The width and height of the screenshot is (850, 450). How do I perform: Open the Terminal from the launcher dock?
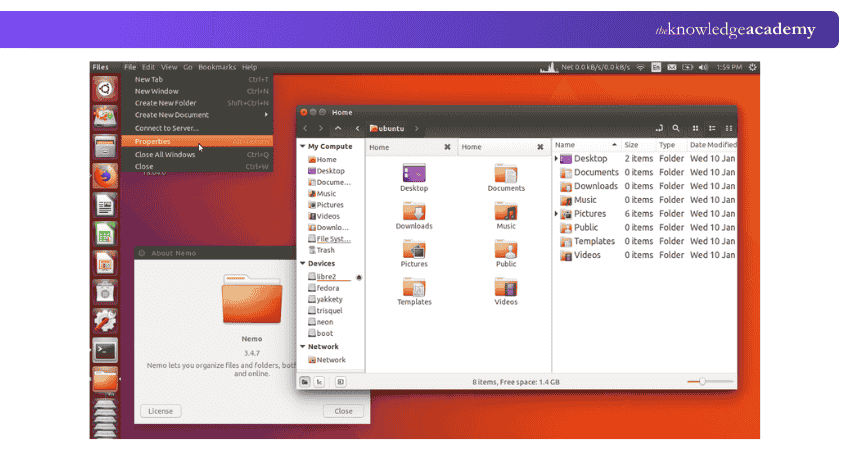click(104, 350)
